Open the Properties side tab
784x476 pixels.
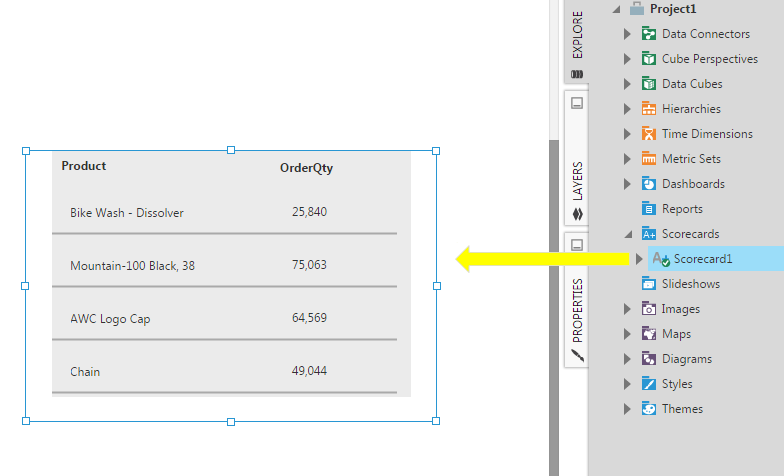click(577, 320)
